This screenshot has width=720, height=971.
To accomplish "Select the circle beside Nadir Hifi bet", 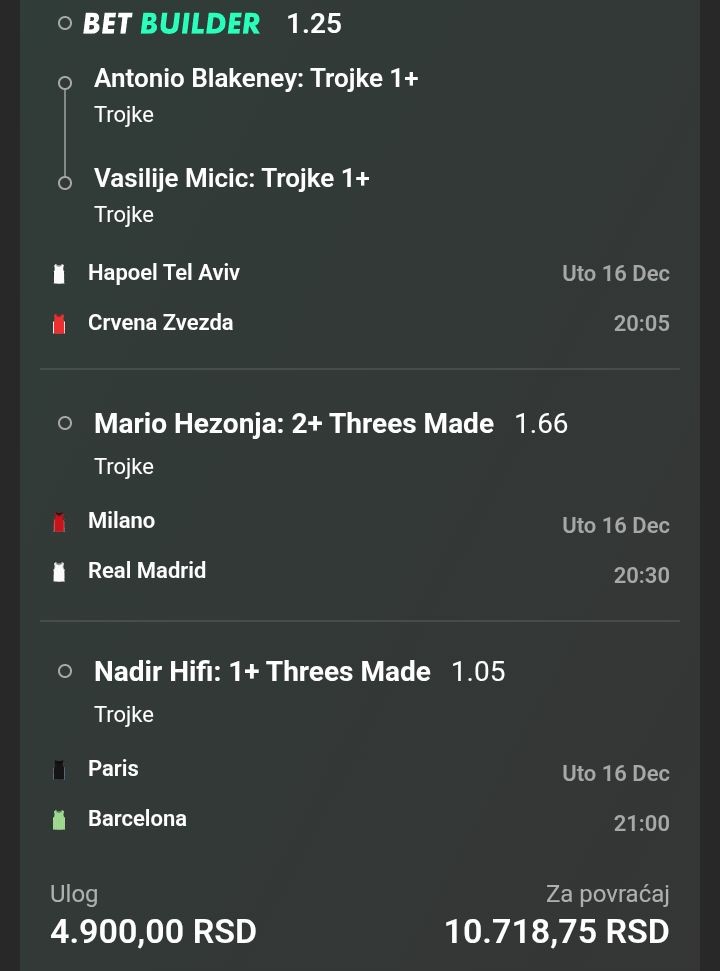I will click(65, 671).
